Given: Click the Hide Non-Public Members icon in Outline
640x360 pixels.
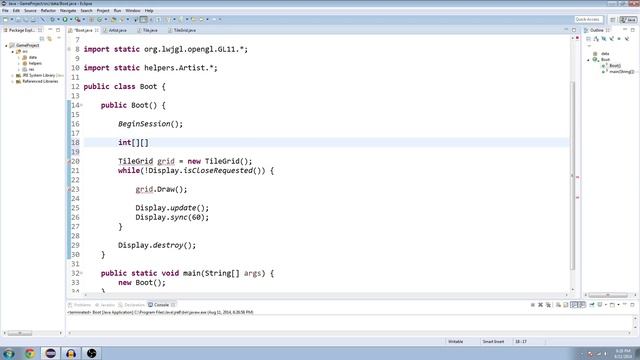Looking at the screenshot, I should click(619, 39).
